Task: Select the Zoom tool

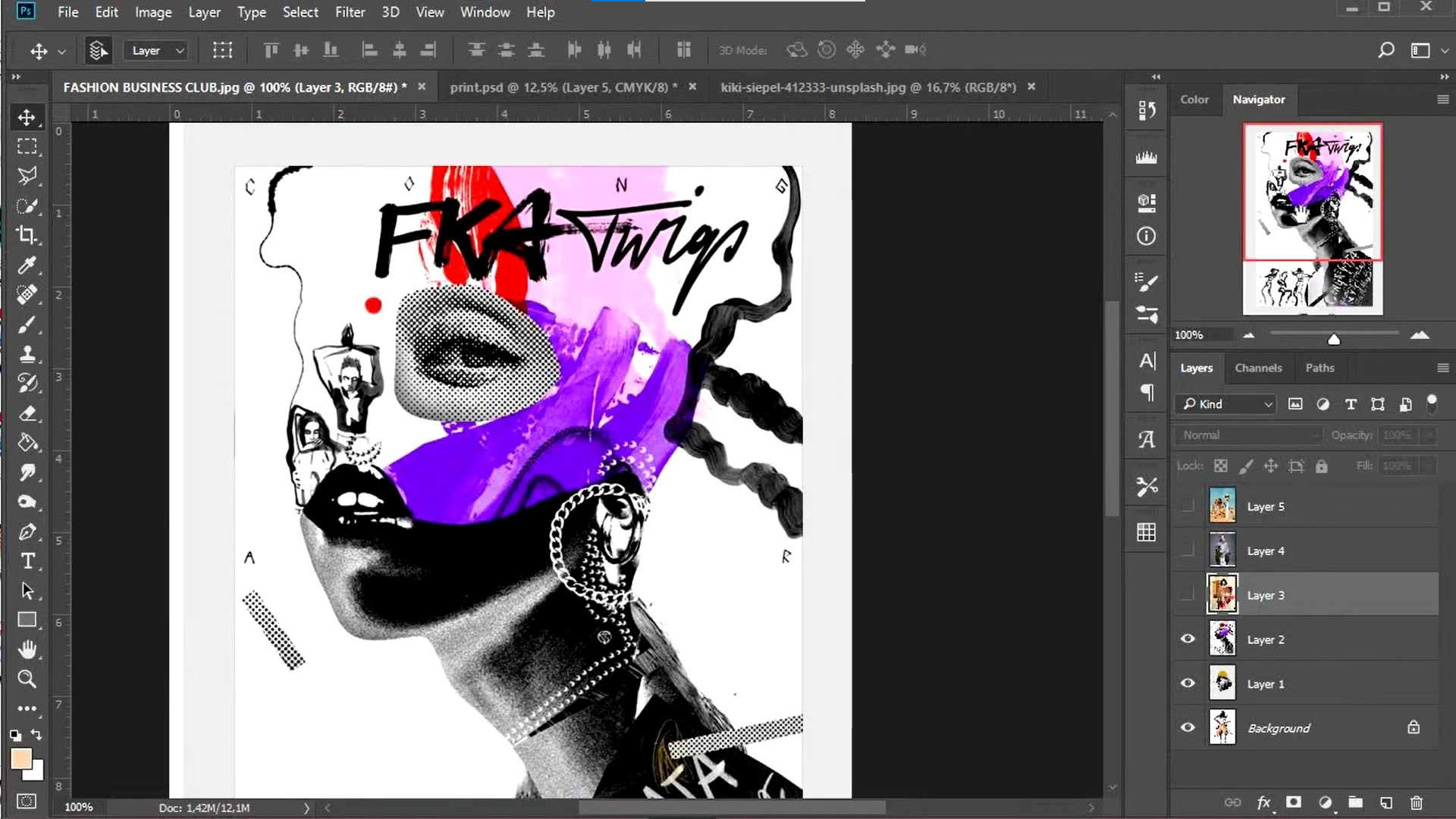Action: click(x=27, y=679)
